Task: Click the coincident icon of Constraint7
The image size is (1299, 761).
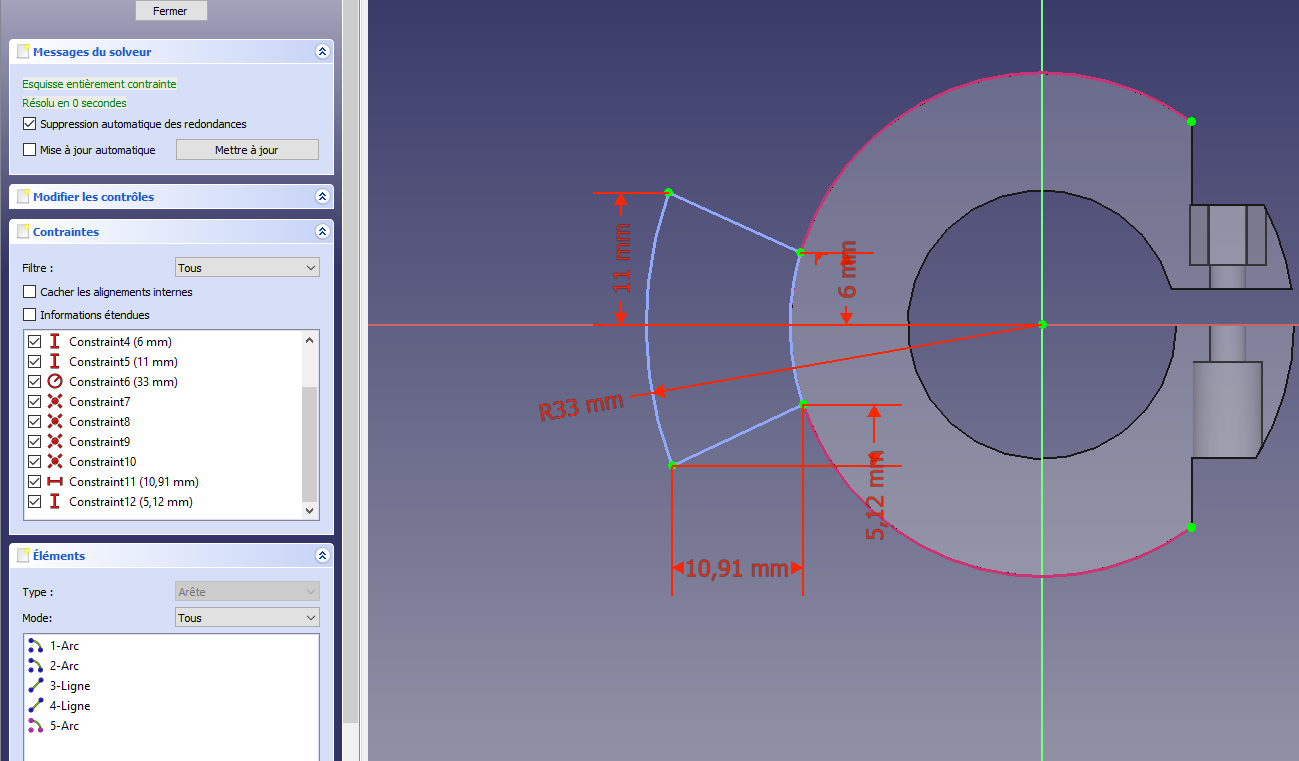Action: tap(55, 402)
